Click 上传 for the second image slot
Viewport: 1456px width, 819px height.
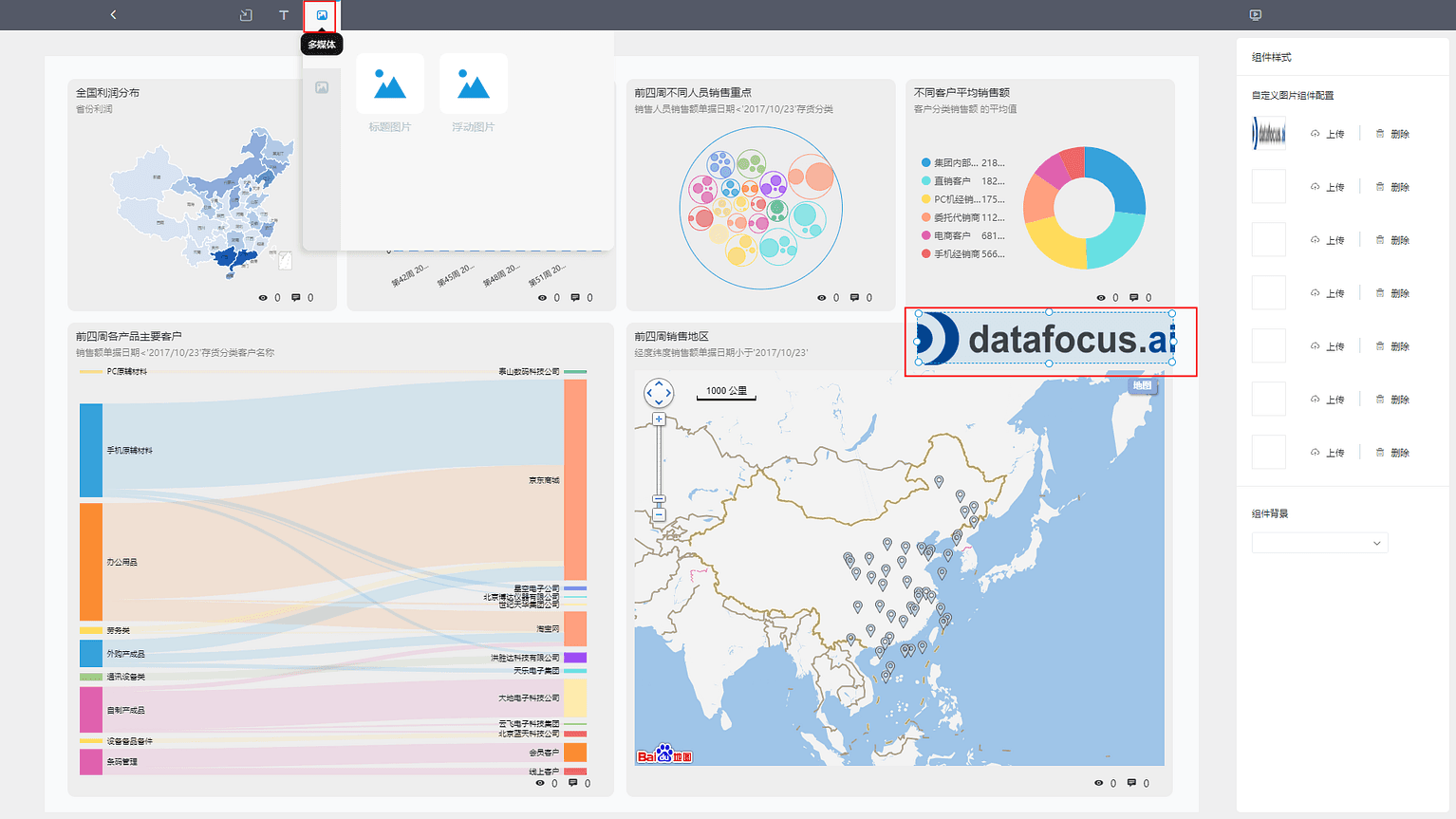click(x=1328, y=187)
